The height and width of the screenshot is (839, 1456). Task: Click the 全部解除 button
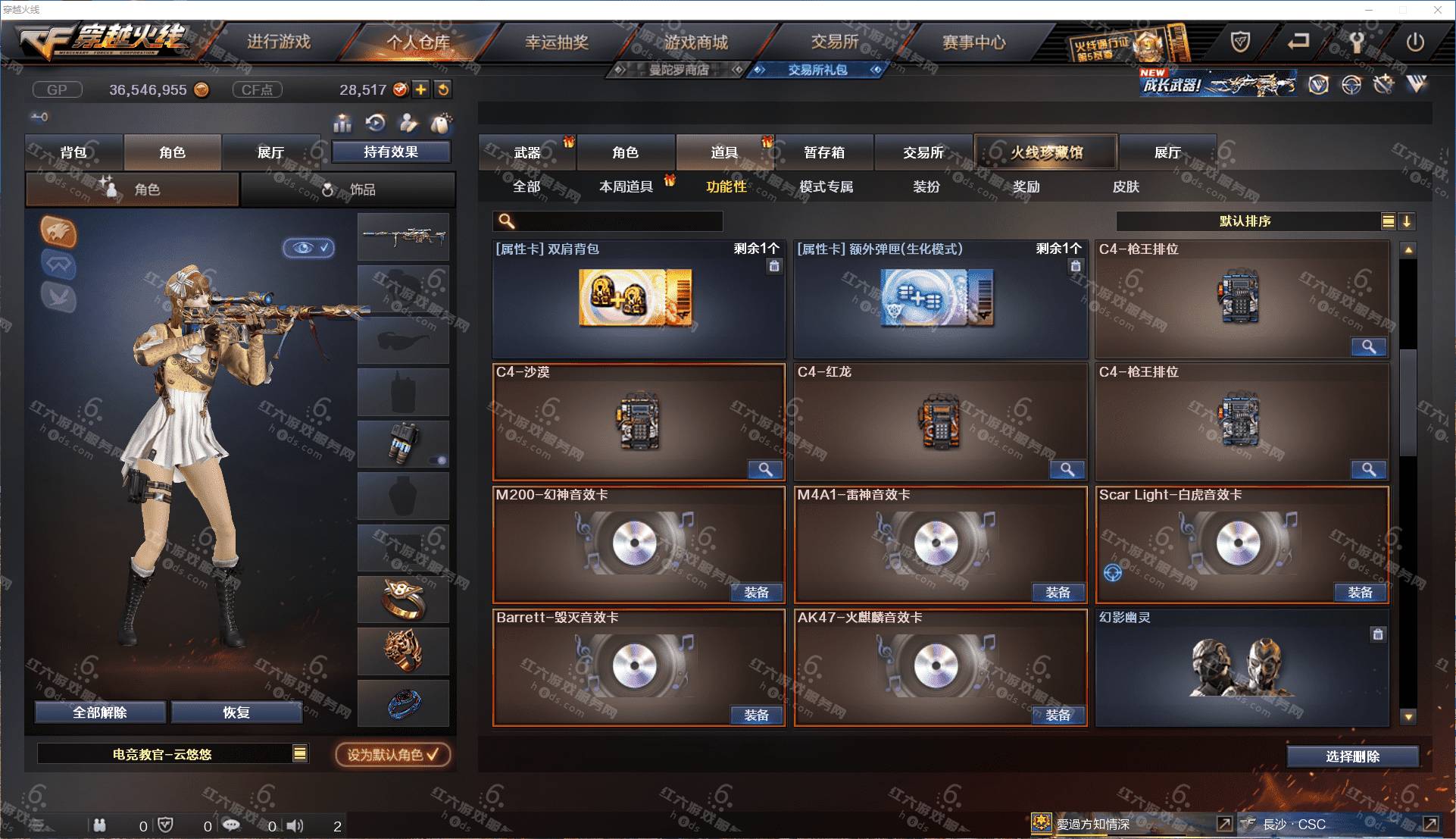tap(100, 712)
